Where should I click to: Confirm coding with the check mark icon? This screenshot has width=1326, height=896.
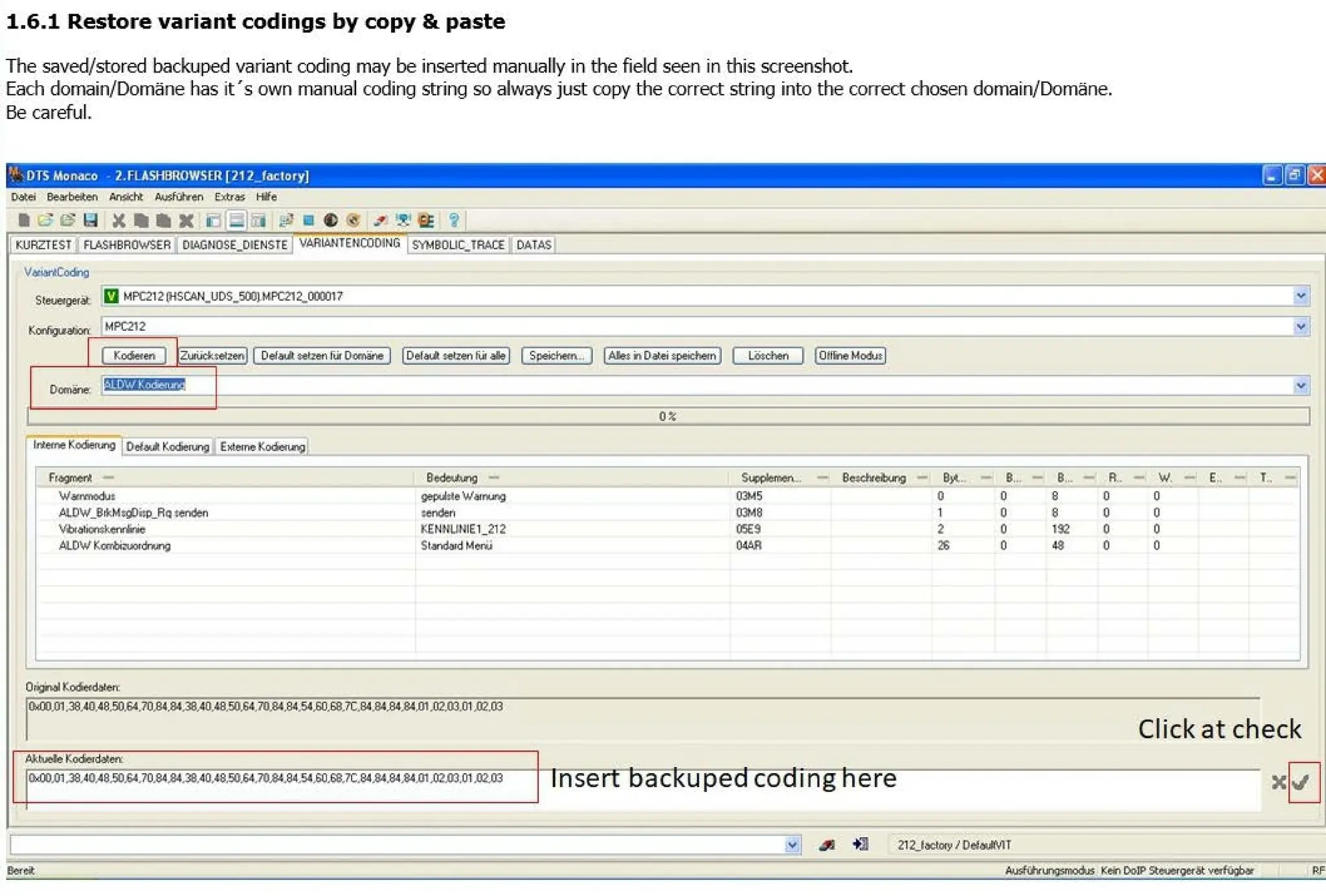click(1300, 783)
